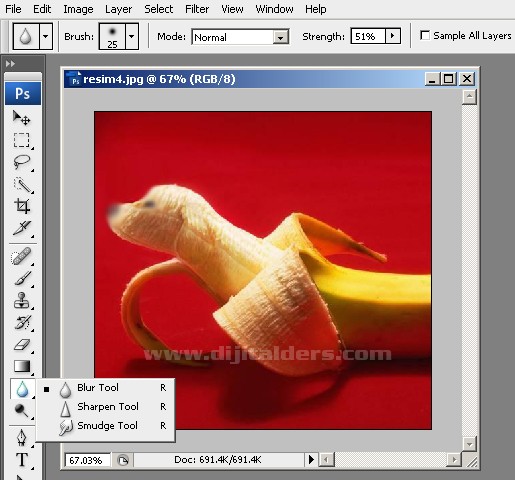Open the Brush preset picker dropdown
The width and height of the screenshot is (515, 480).
click(132, 36)
